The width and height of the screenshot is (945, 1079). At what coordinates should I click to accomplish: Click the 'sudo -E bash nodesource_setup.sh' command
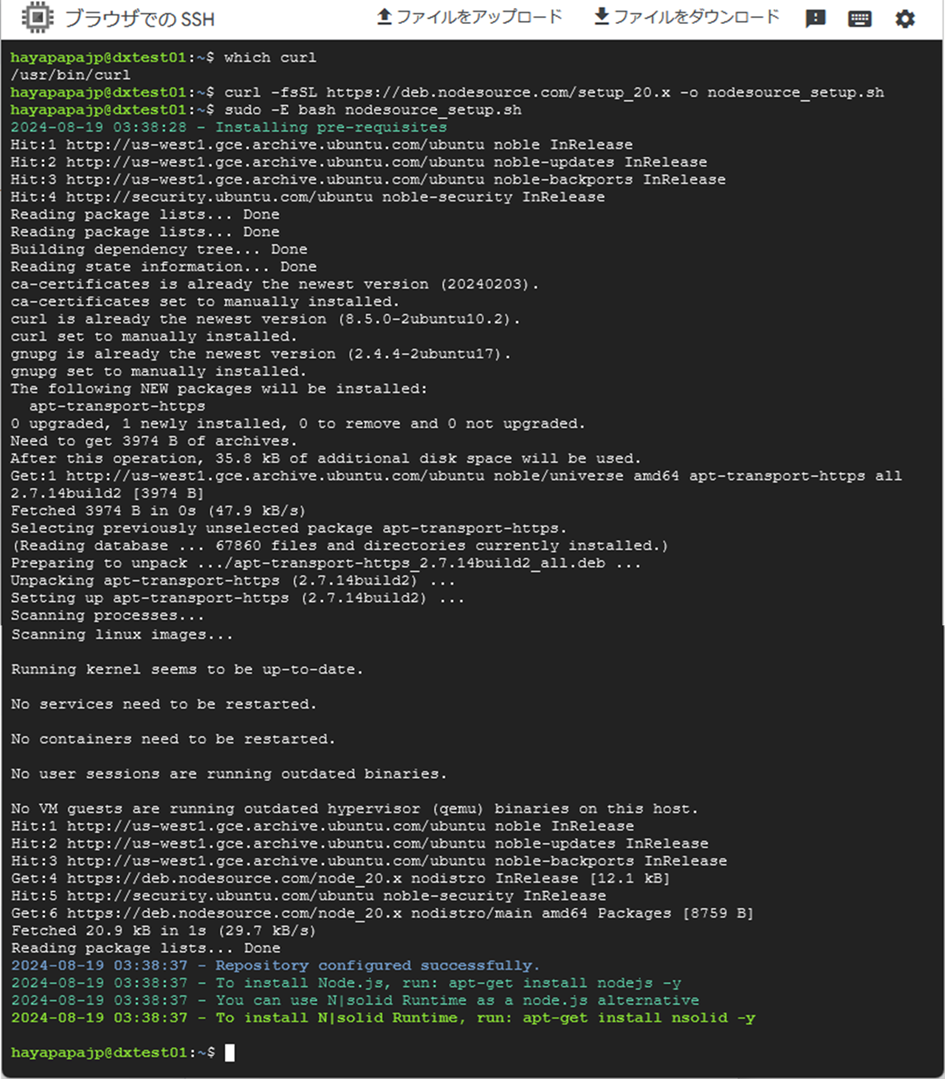point(373,110)
